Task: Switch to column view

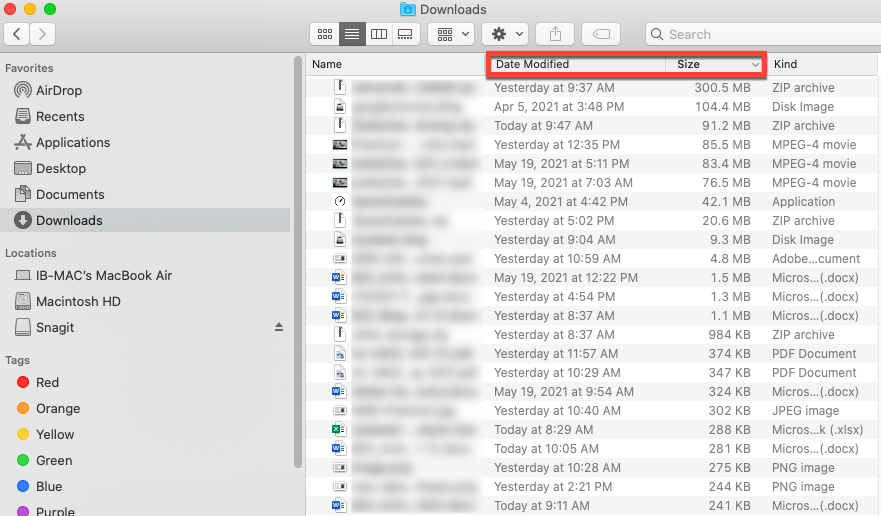Action: (379, 34)
